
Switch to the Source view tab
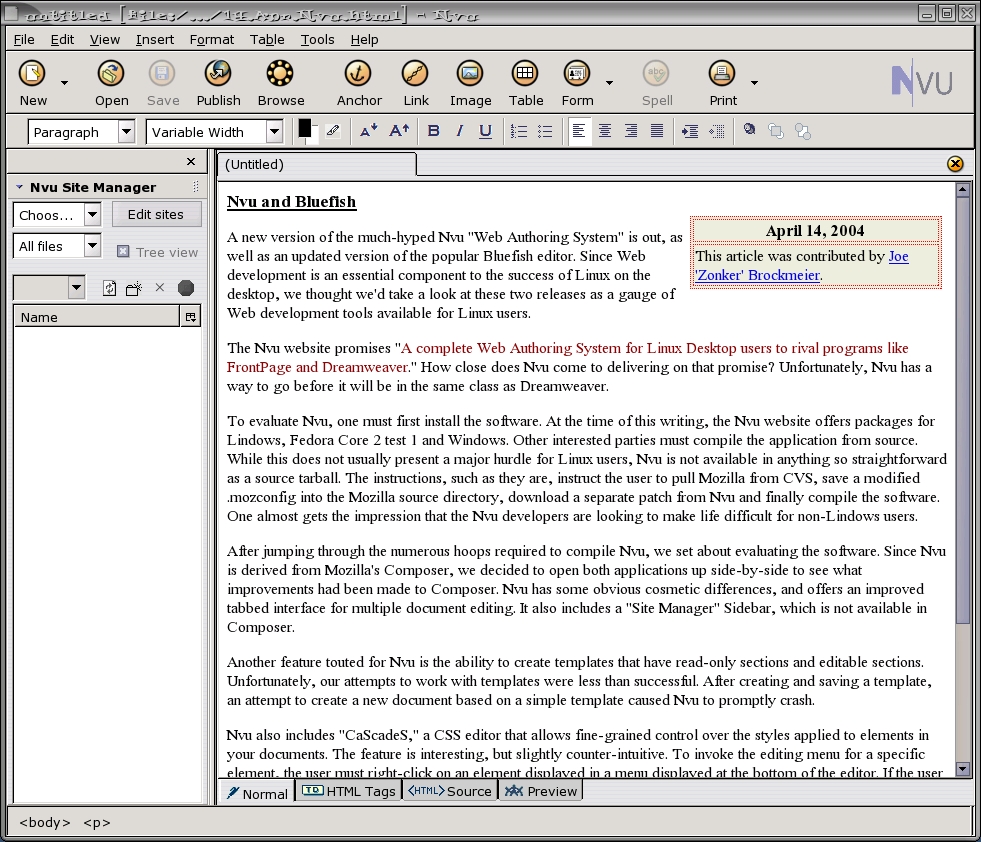[x=450, y=791]
